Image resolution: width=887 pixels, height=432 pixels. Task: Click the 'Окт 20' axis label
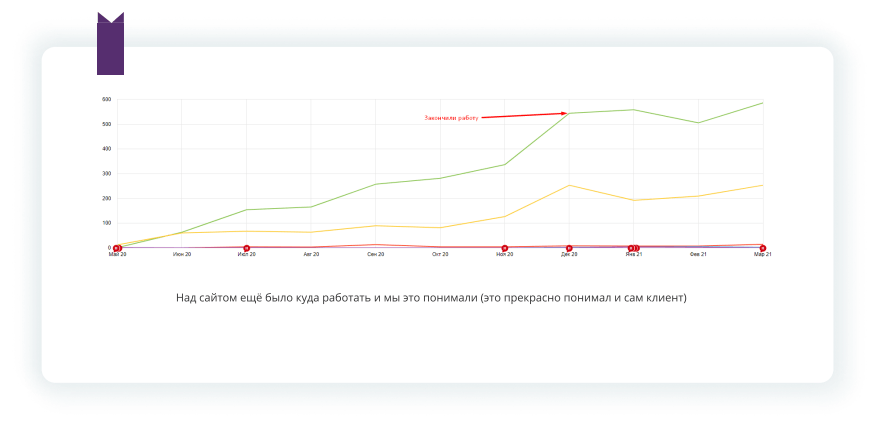(440, 255)
